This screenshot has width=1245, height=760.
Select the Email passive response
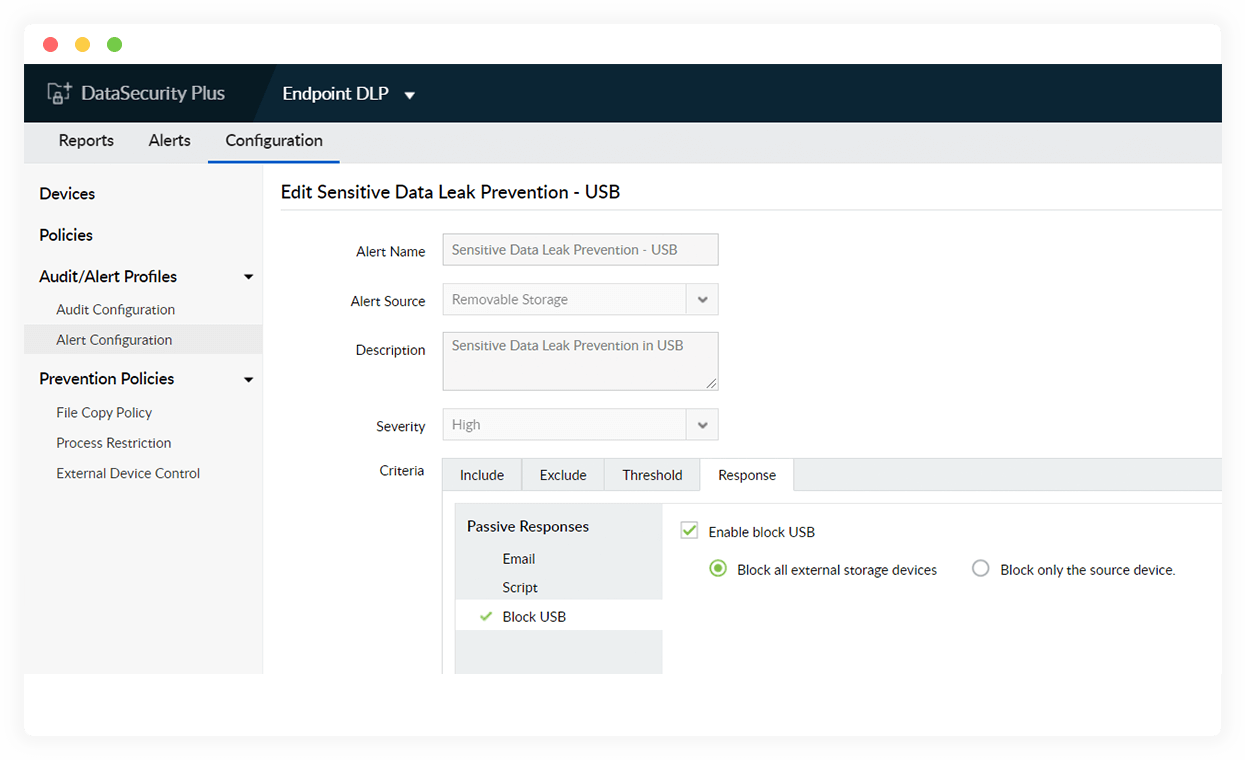(x=519, y=559)
